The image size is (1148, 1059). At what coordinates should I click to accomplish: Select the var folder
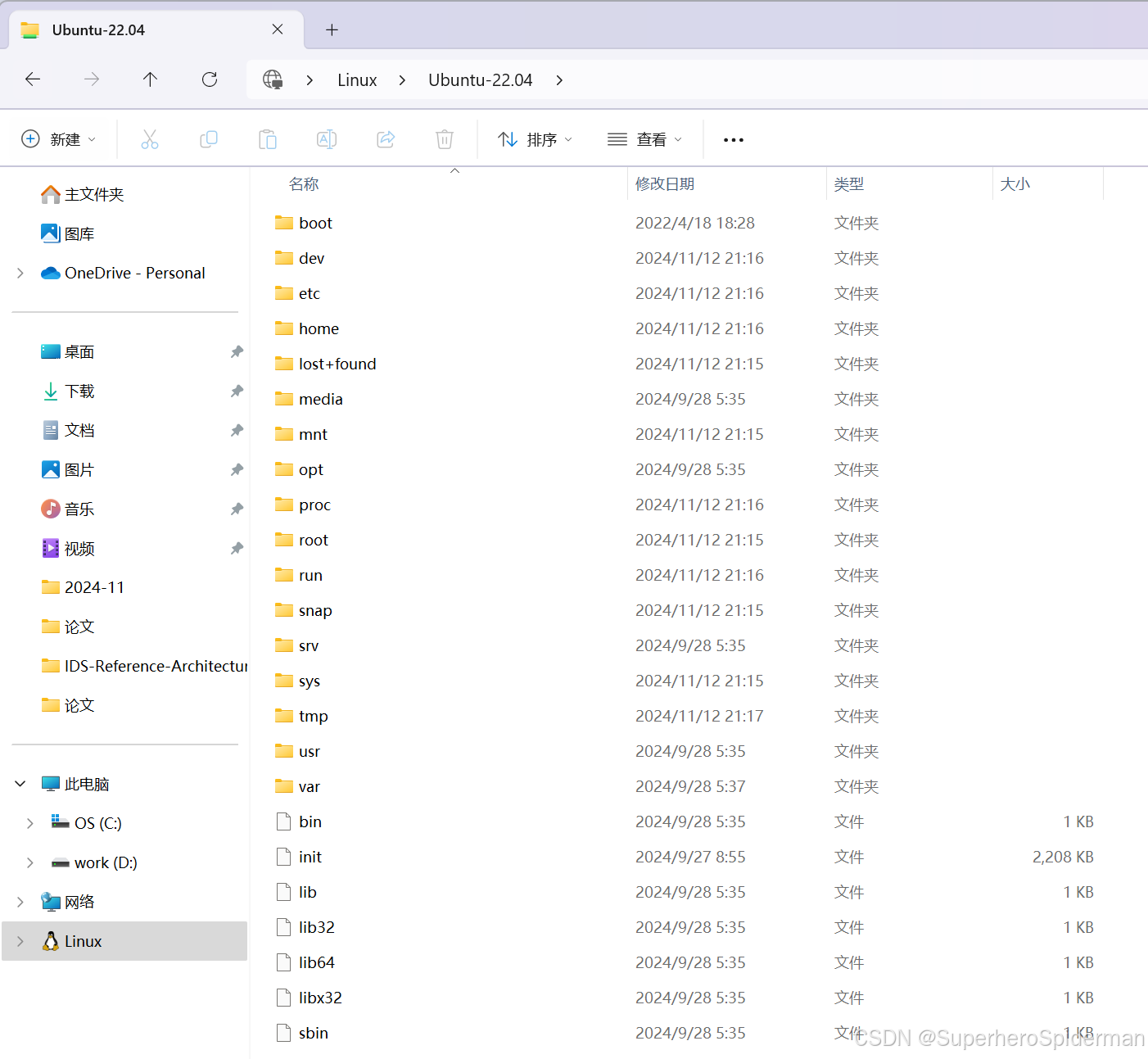point(309,786)
